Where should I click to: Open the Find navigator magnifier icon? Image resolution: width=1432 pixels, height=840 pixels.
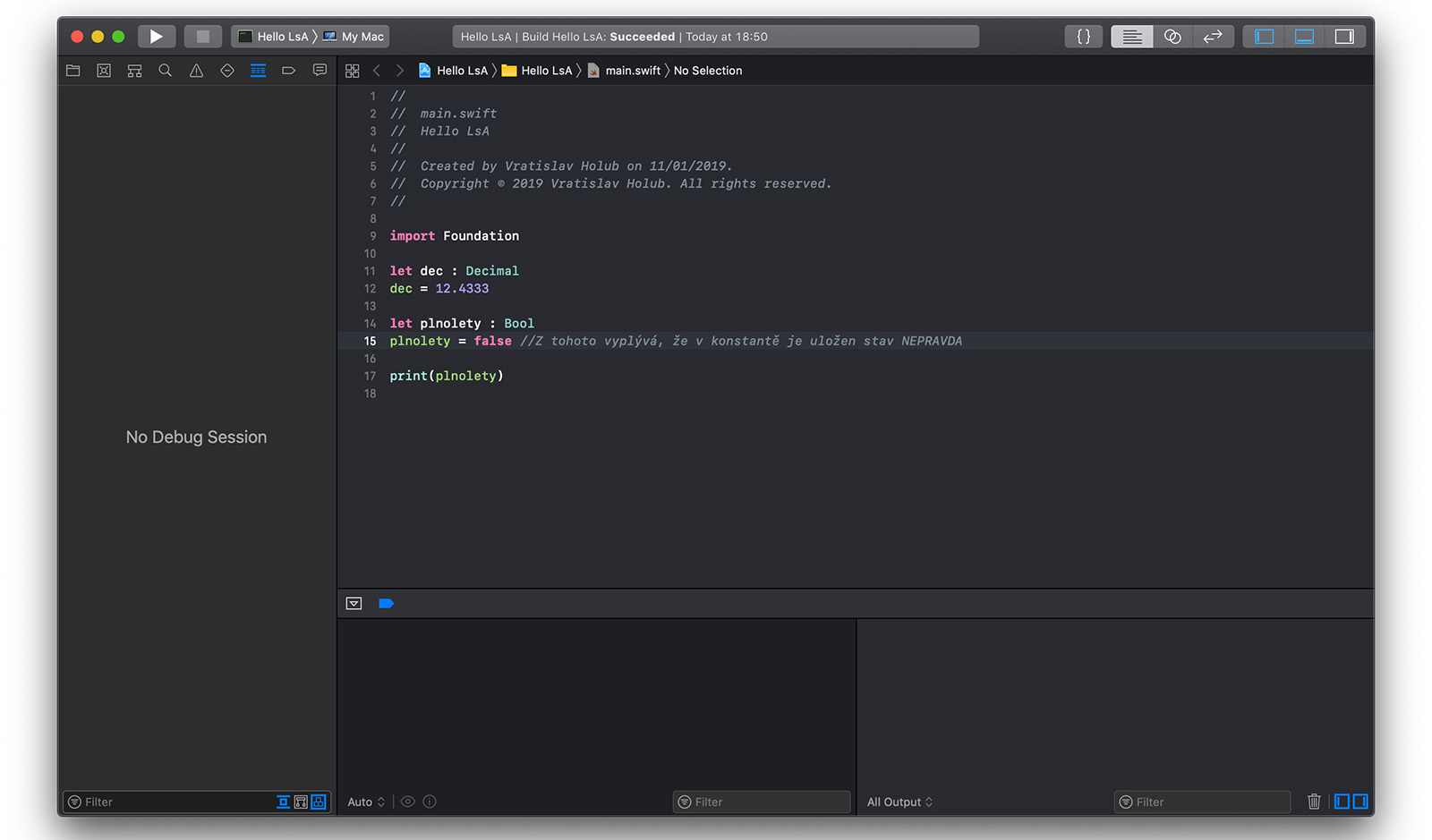(166, 71)
